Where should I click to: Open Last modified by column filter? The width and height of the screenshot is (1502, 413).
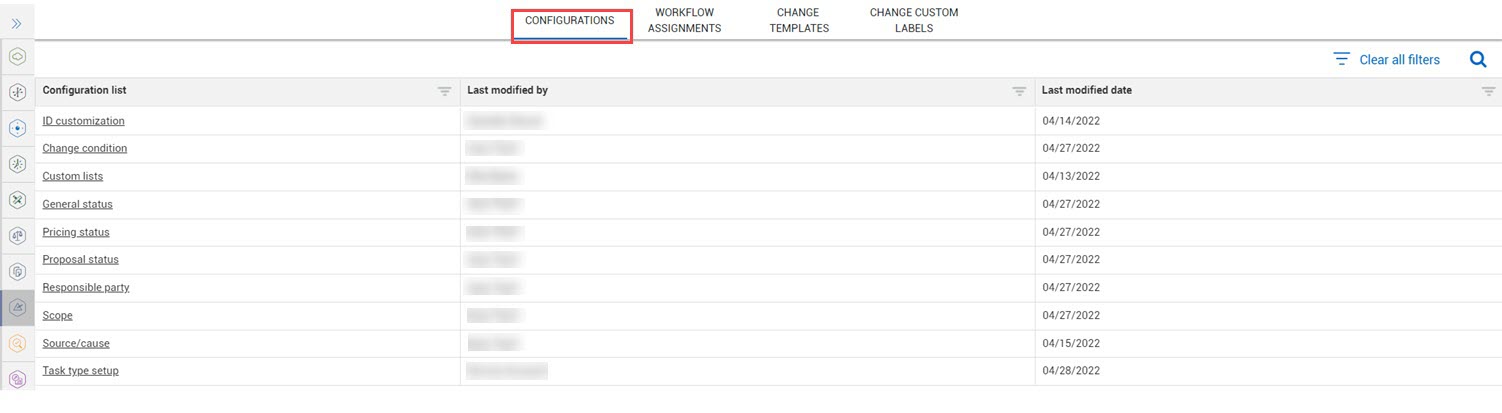click(1019, 91)
